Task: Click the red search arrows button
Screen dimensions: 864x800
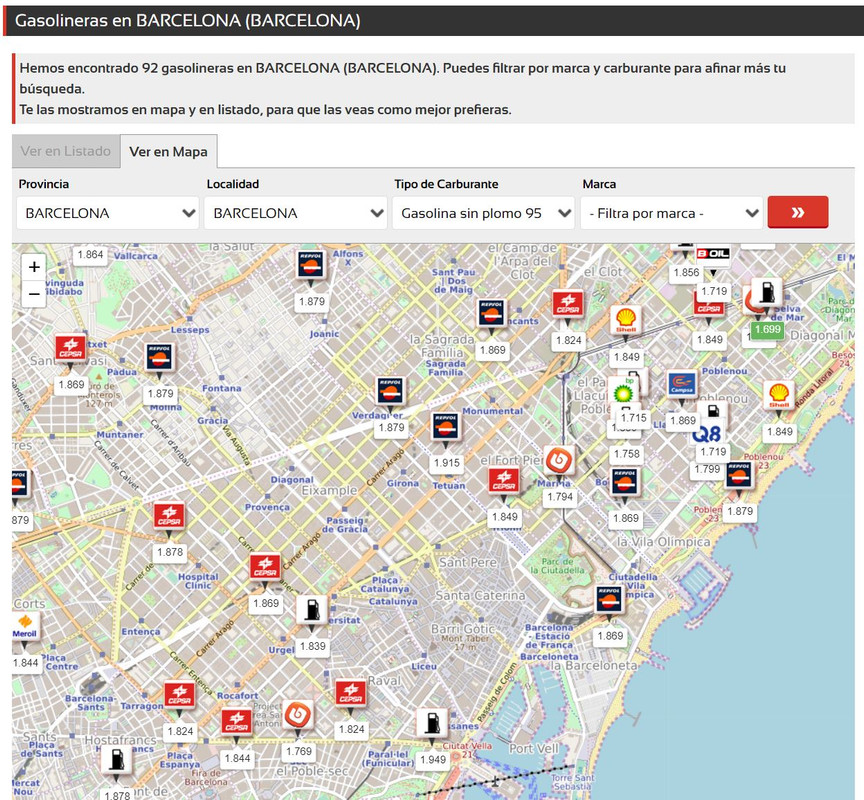Action: [x=797, y=212]
